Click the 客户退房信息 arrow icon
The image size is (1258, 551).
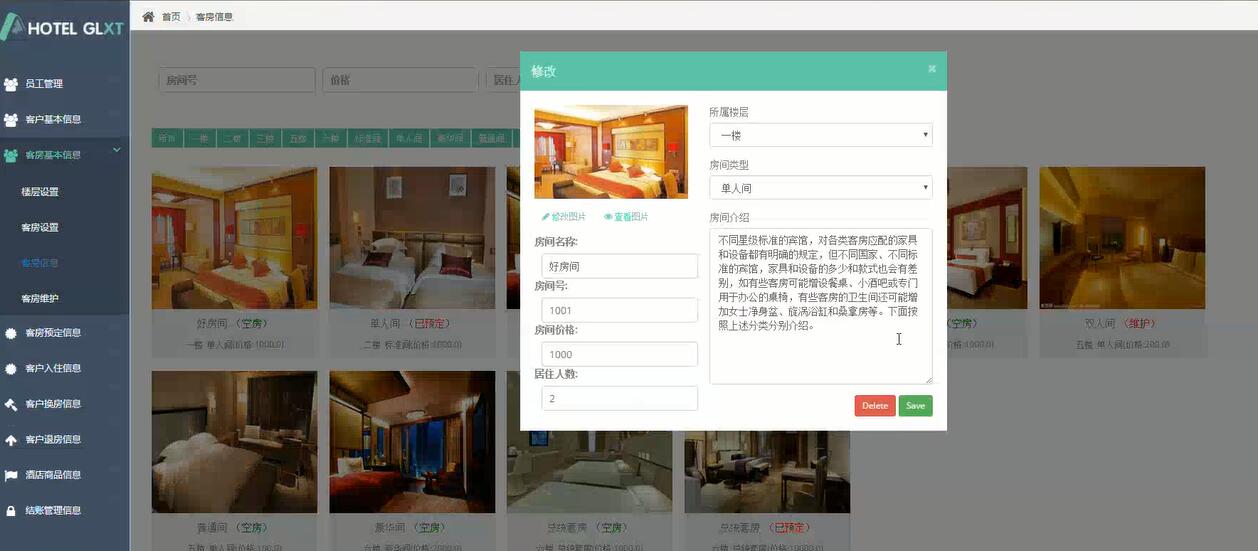pyautogui.click(x=11, y=440)
